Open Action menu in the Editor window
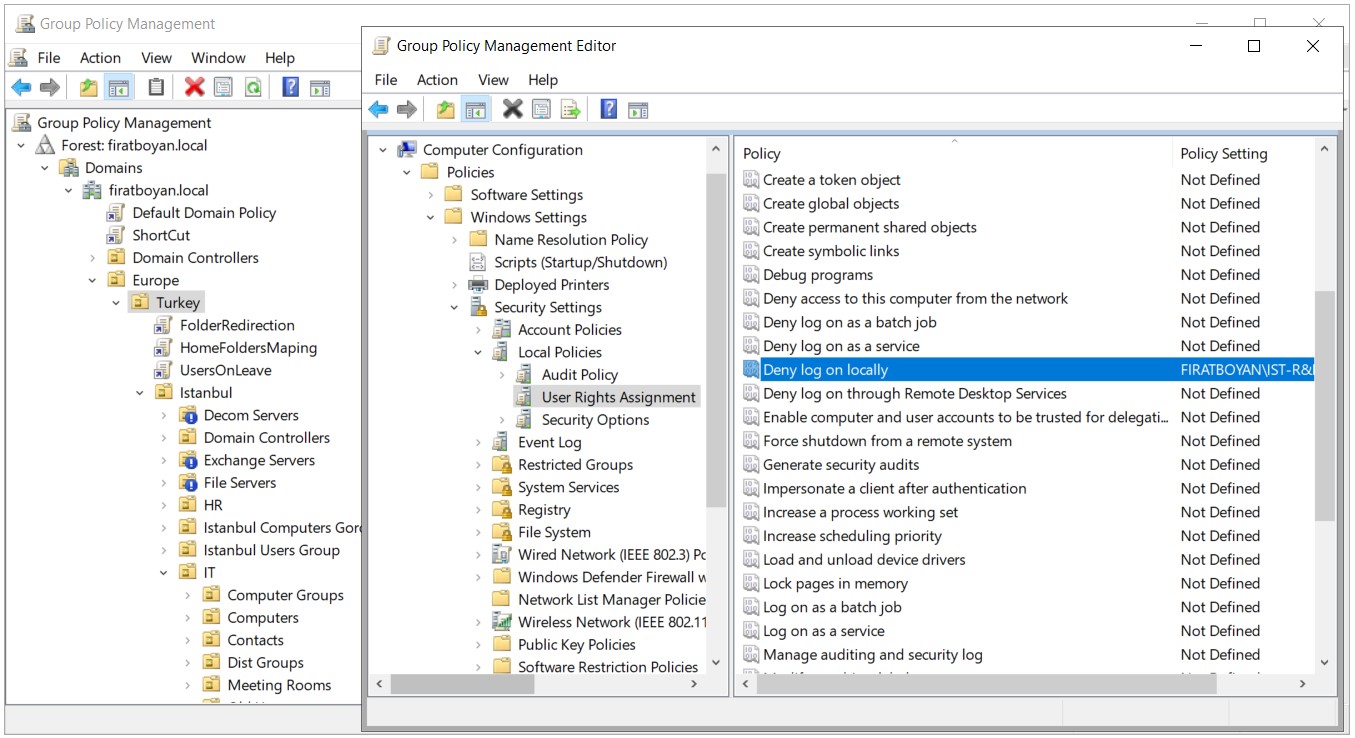The width and height of the screenshot is (1355, 738). 437,80
